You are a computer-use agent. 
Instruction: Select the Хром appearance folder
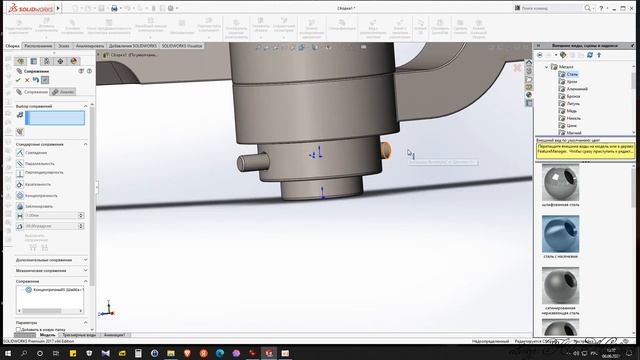[x=568, y=82]
